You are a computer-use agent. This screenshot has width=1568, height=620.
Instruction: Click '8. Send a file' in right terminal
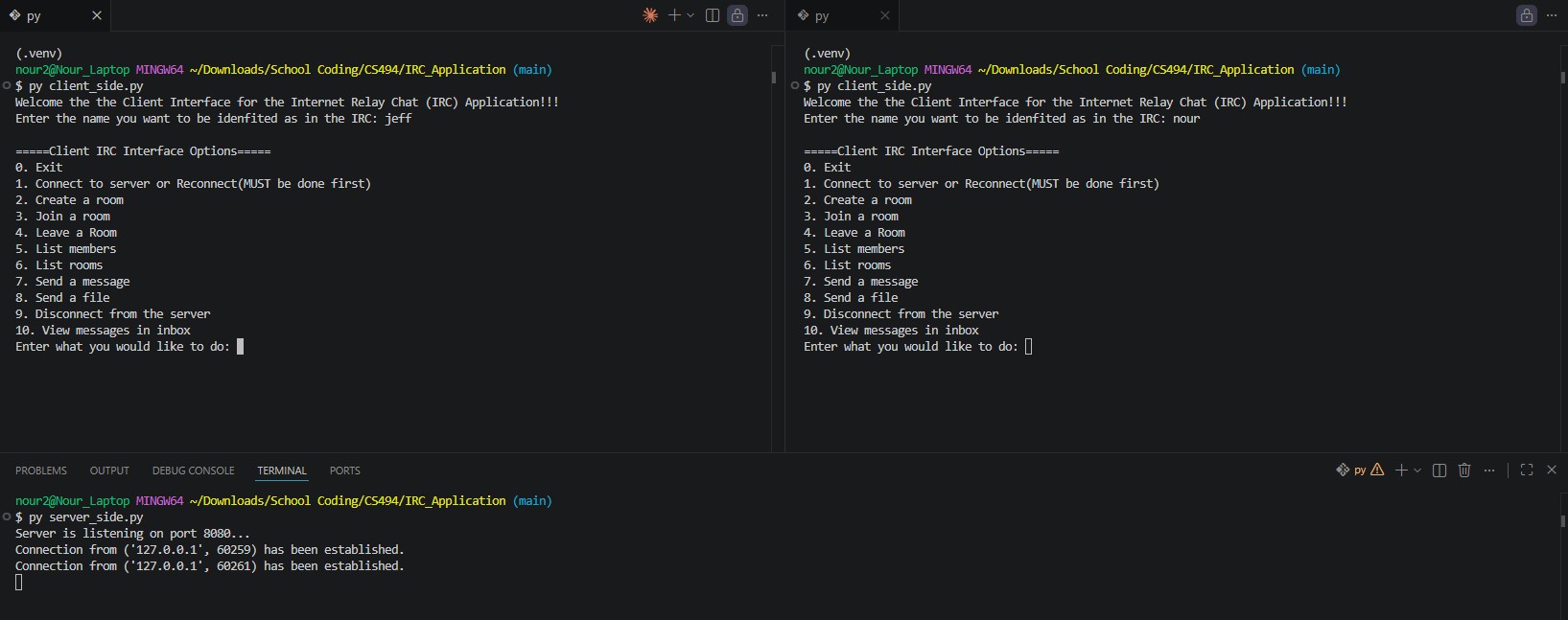coord(851,298)
